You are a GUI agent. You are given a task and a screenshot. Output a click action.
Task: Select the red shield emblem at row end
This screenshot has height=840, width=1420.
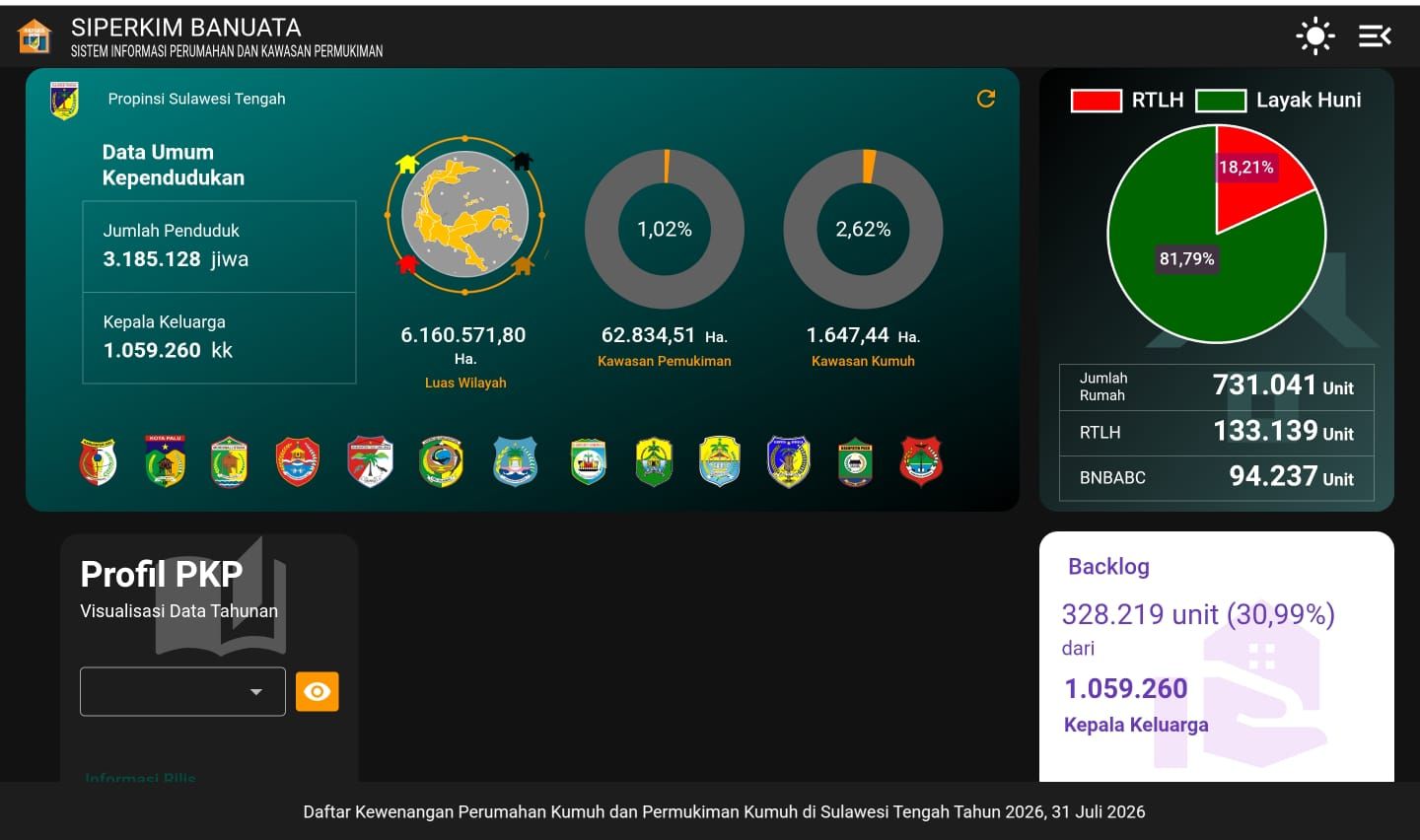[921, 461]
